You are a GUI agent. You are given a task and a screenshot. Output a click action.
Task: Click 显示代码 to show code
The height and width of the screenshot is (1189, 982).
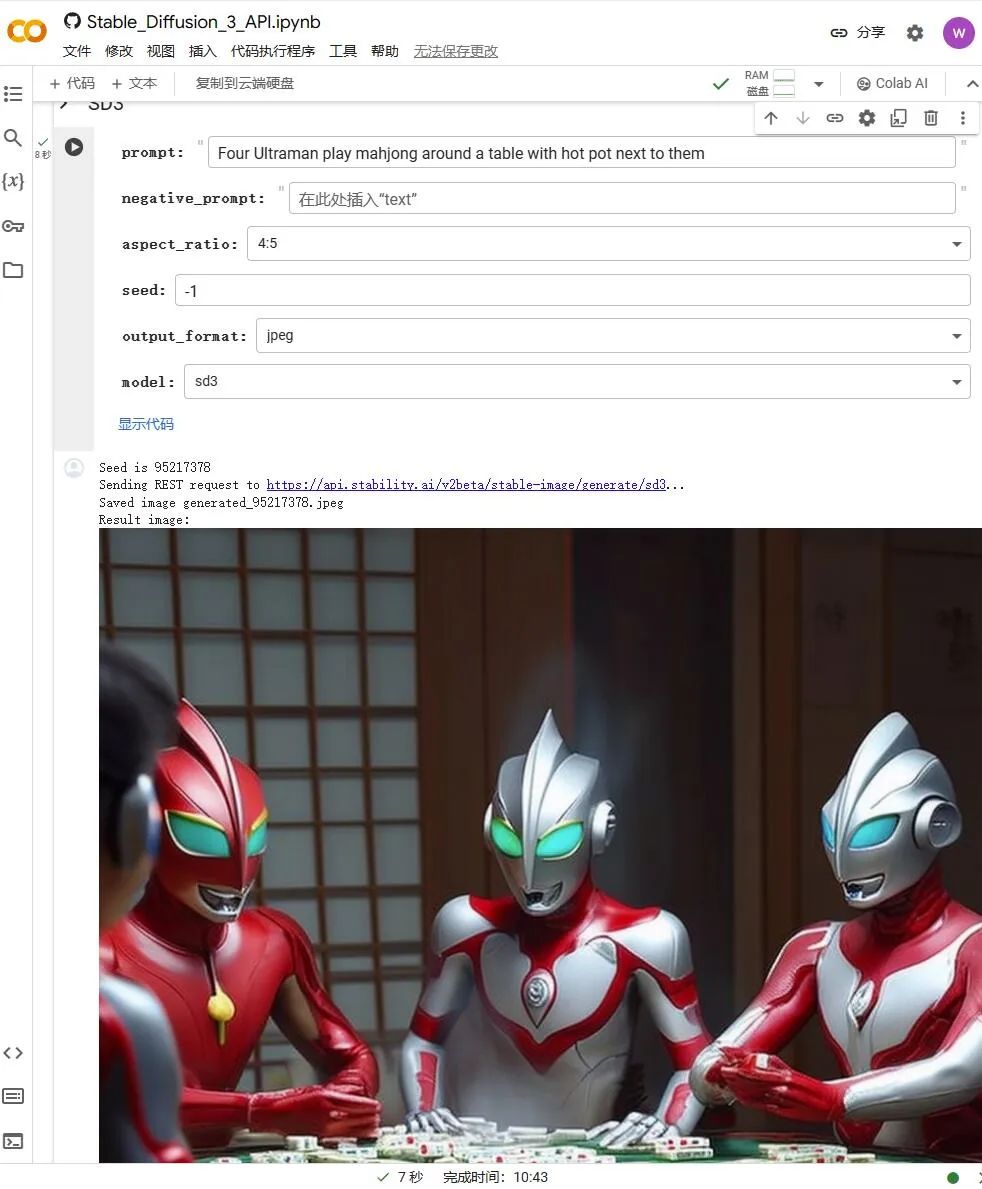[146, 424]
